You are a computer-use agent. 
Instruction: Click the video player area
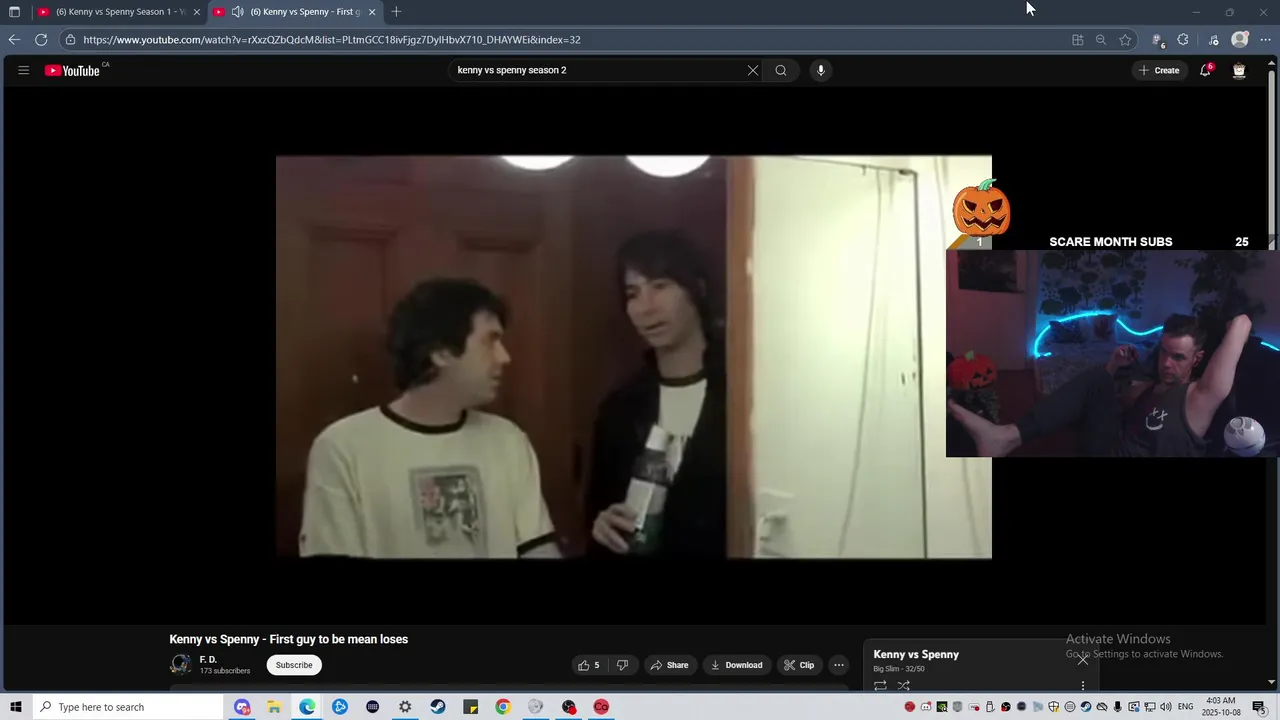pos(634,357)
